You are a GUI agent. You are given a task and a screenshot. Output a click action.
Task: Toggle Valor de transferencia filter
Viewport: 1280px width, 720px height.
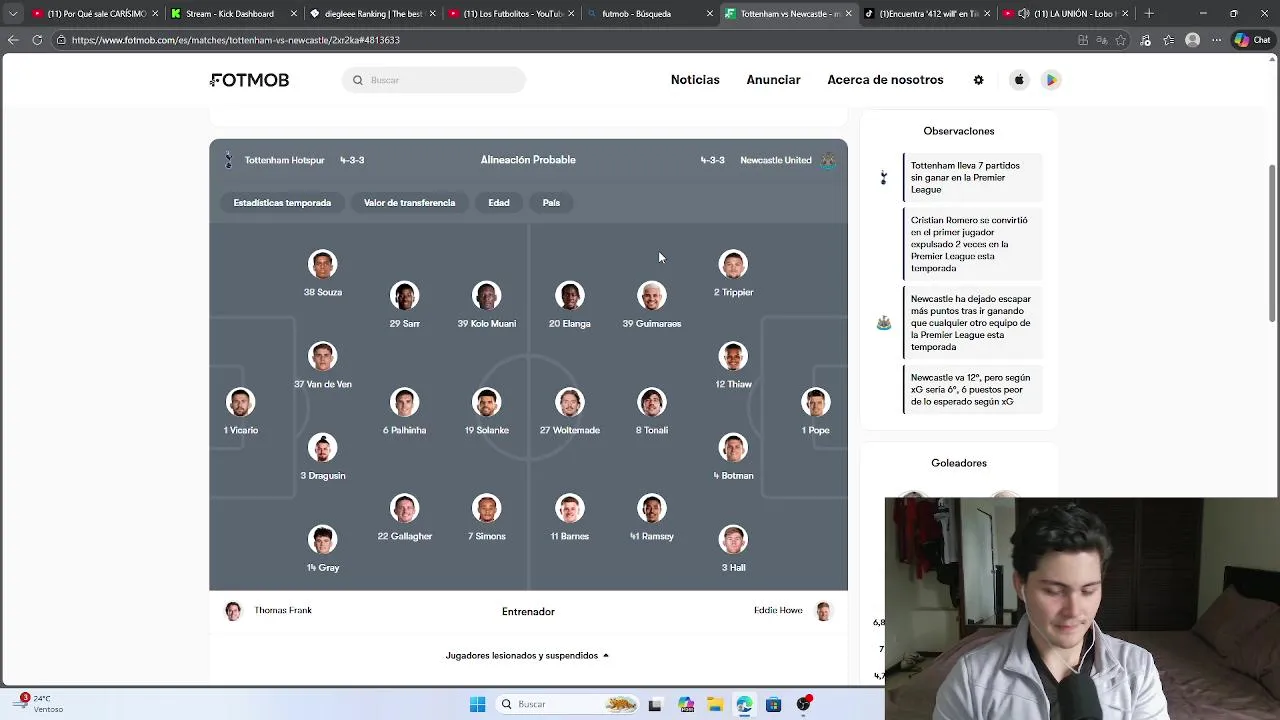click(409, 203)
